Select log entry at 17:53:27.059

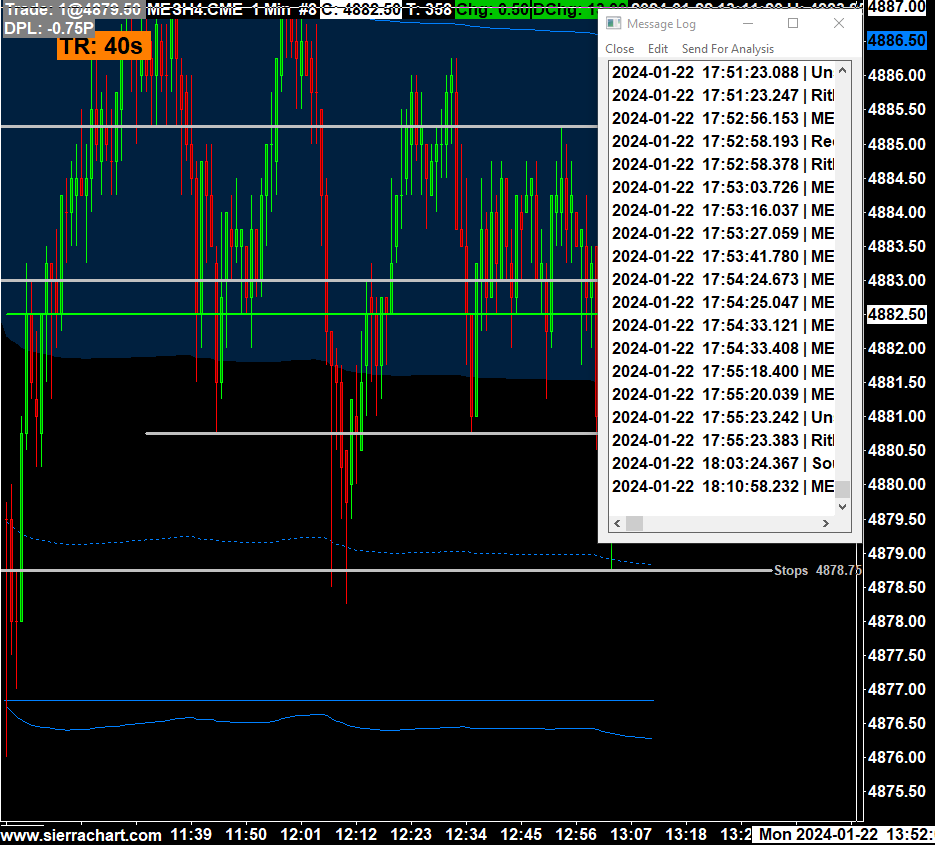(x=722, y=233)
